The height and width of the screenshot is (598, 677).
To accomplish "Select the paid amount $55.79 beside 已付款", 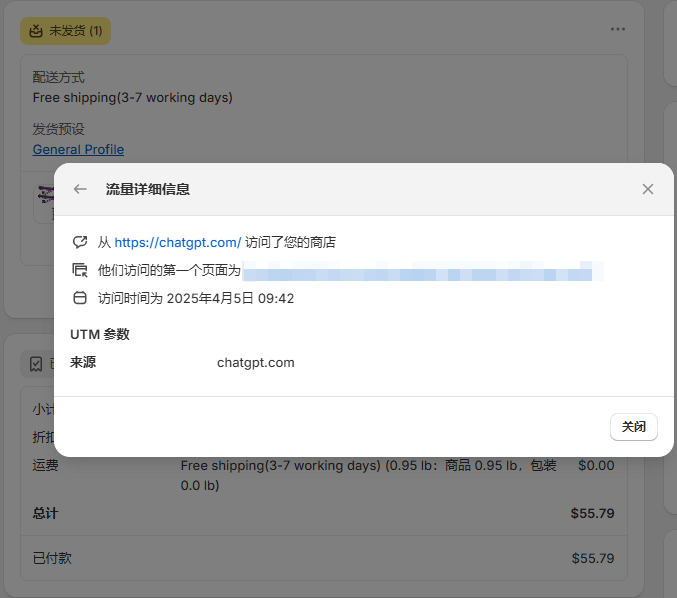I will pyautogui.click(x=593, y=558).
